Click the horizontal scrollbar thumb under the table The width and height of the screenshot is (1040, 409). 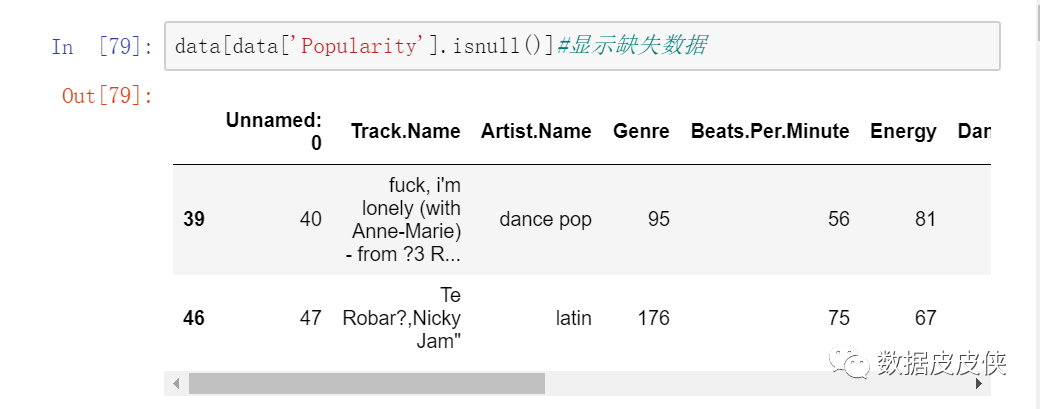coord(367,383)
